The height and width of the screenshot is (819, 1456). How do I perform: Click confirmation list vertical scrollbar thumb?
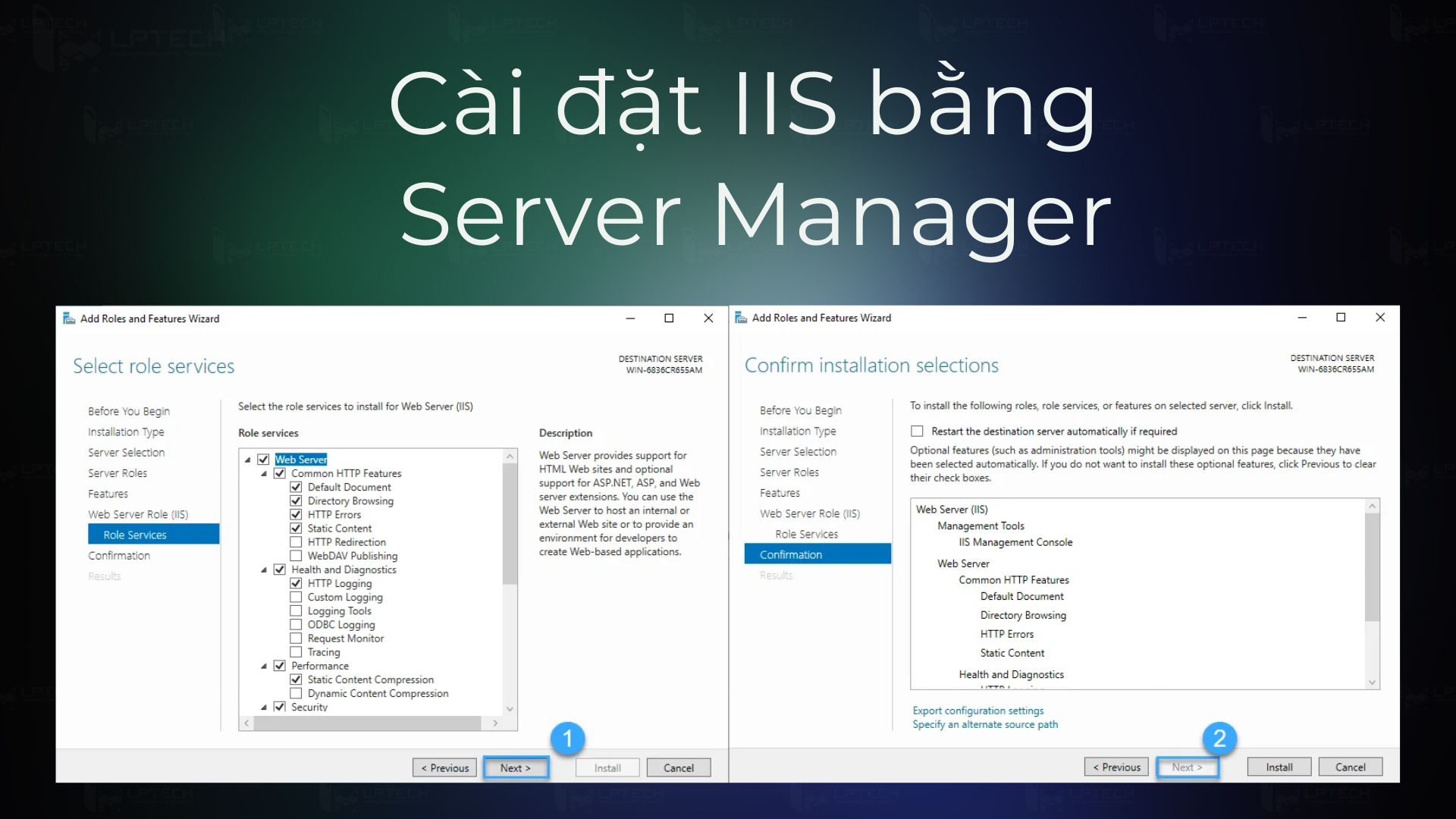(1372, 566)
